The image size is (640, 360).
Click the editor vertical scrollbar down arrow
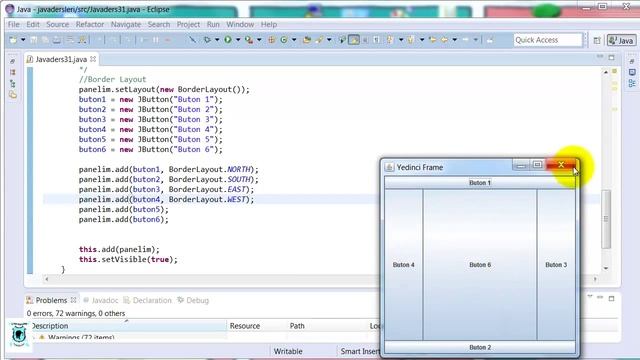606,269
